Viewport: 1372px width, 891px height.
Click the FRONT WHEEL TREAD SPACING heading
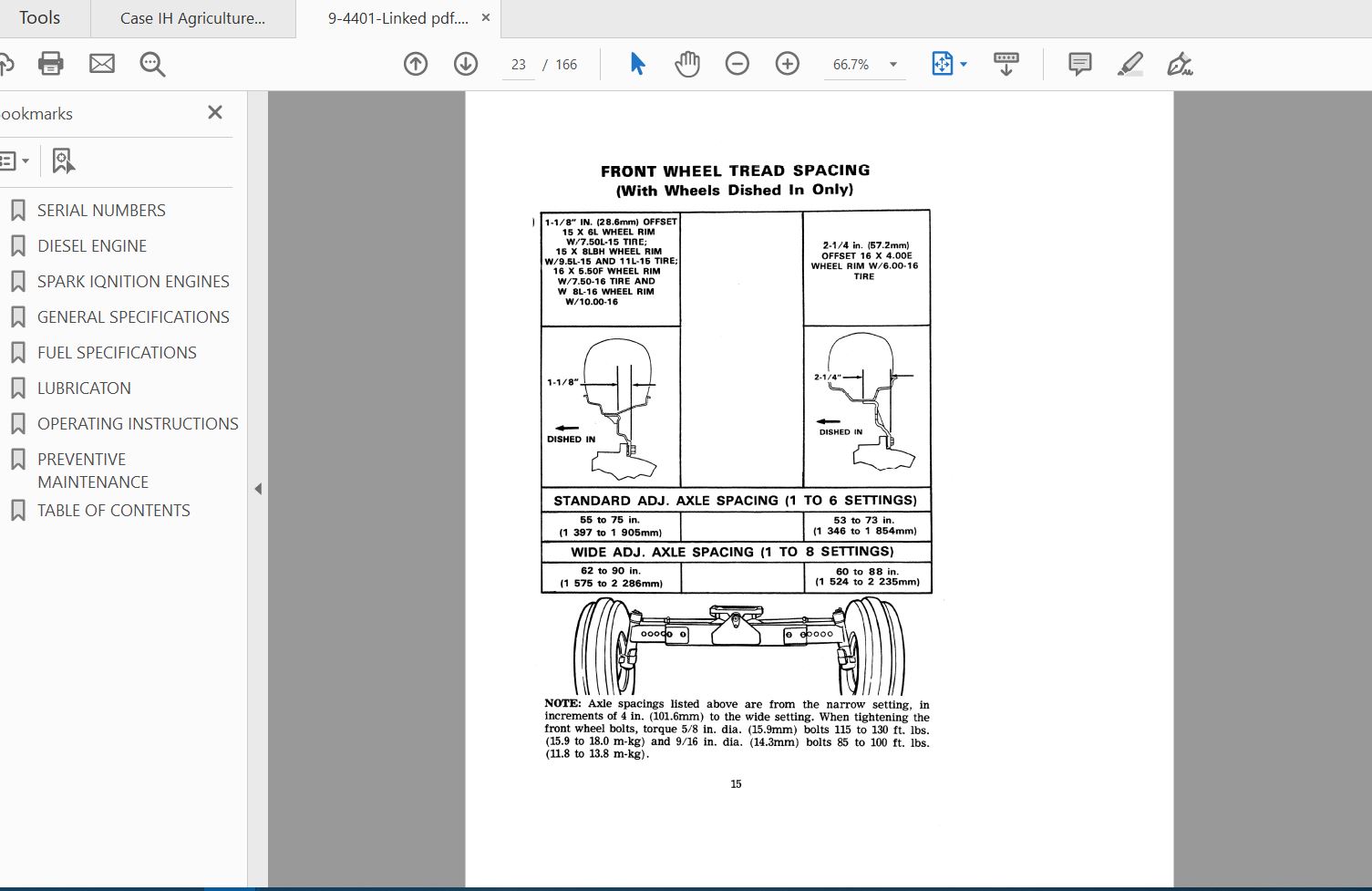pos(736,171)
